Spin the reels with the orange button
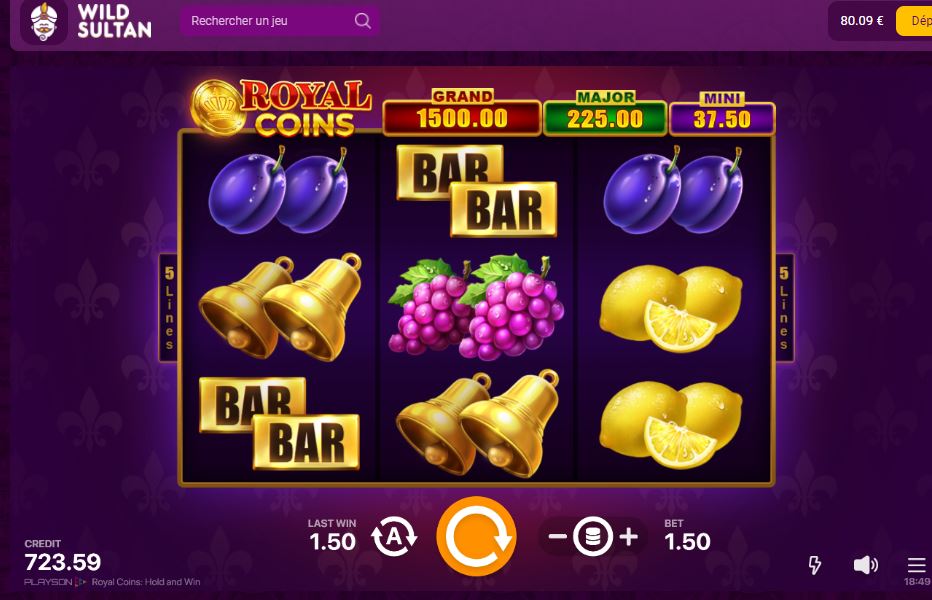The height and width of the screenshot is (600, 932). click(476, 536)
